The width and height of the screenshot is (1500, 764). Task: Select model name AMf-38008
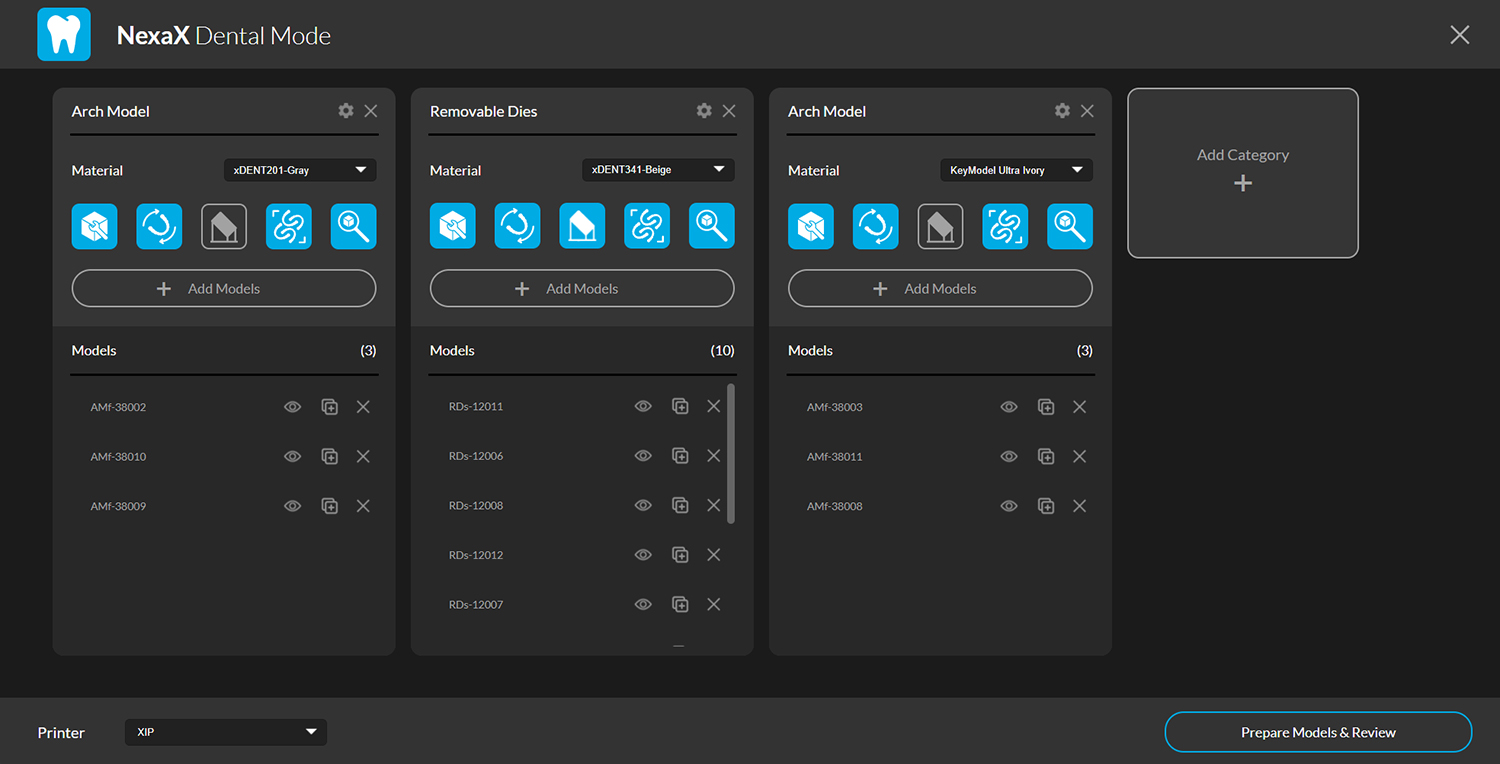[835, 506]
